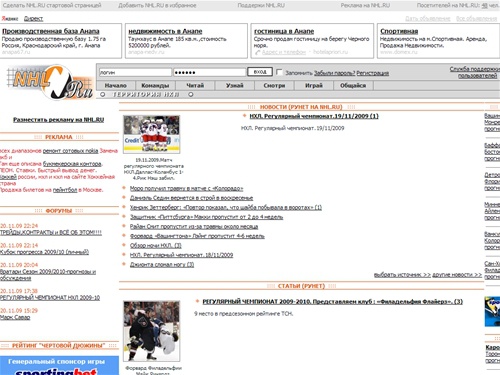Open the НХЛ. Регулярный чемпионат.18/11/2009 link

[x=181, y=255]
